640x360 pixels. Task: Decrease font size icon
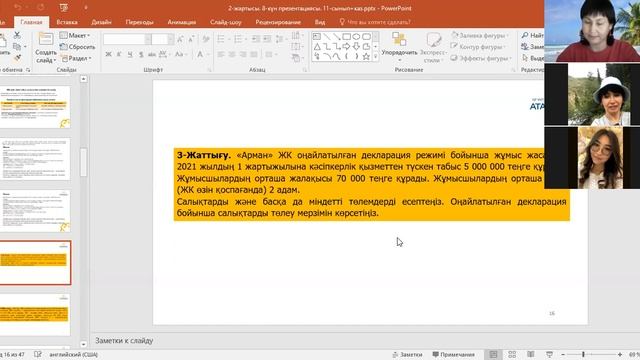191,39
